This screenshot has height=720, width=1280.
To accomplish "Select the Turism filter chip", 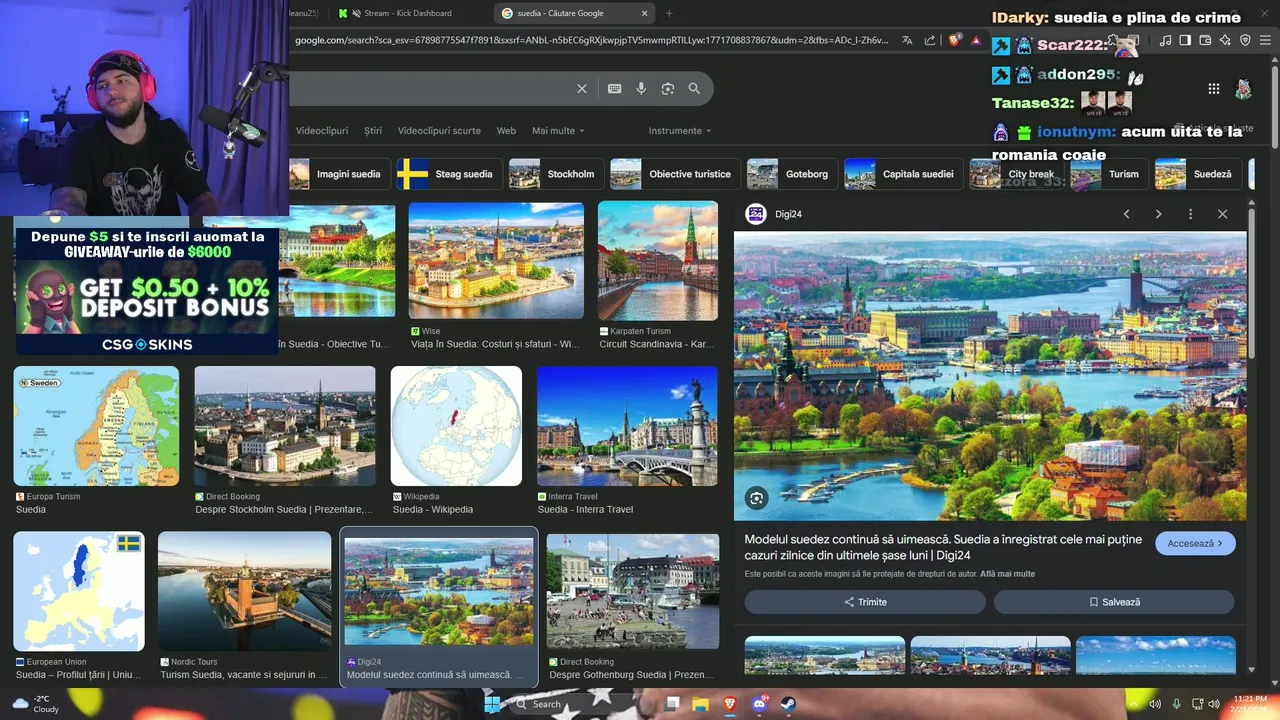I will pos(1108,174).
